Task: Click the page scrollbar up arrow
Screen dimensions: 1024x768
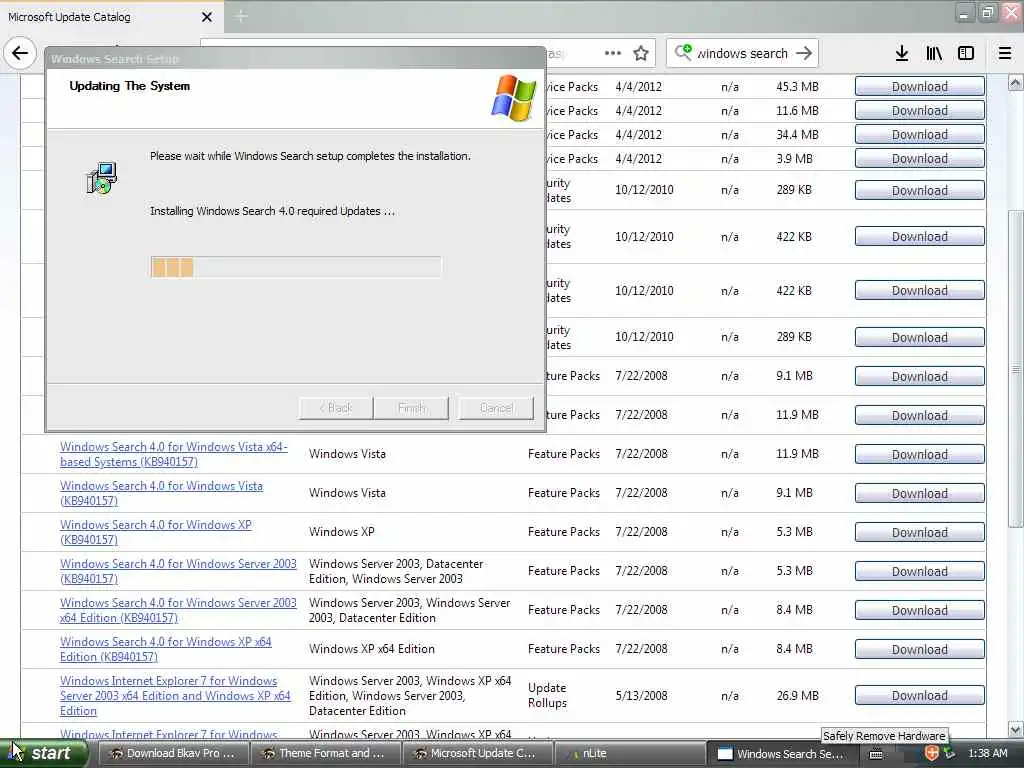Action: coord(1016,82)
